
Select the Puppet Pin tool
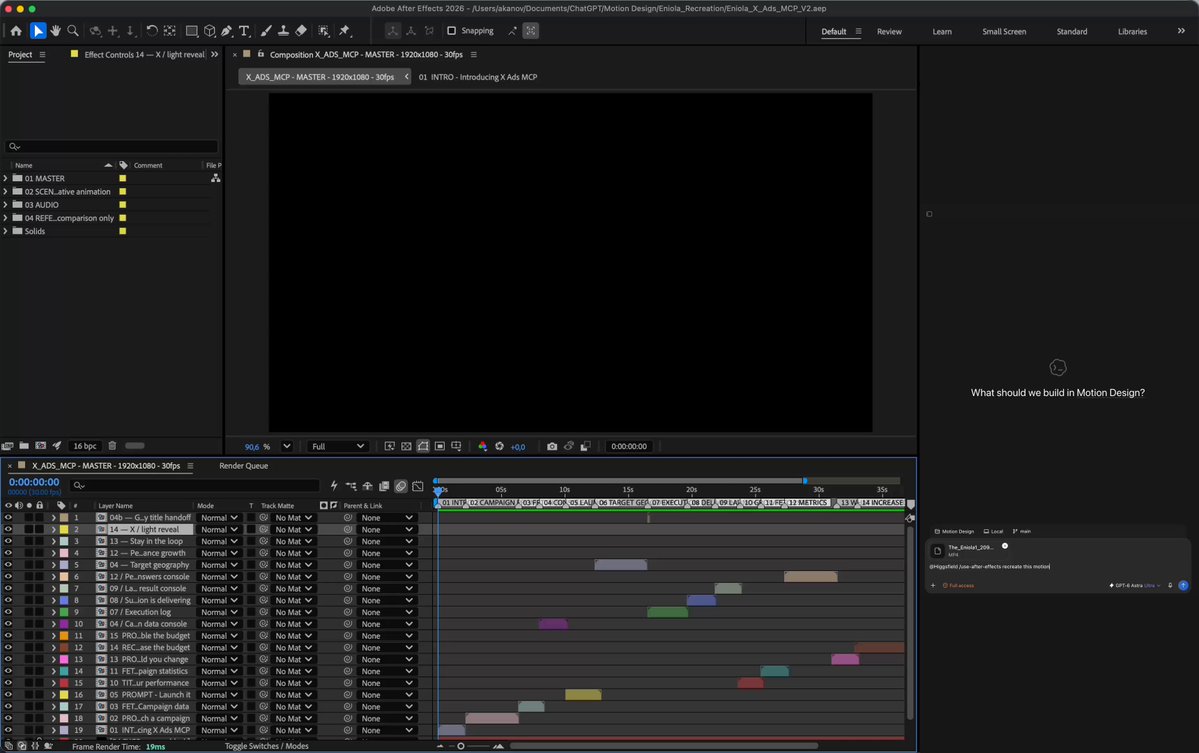pyautogui.click(x=345, y=31)
